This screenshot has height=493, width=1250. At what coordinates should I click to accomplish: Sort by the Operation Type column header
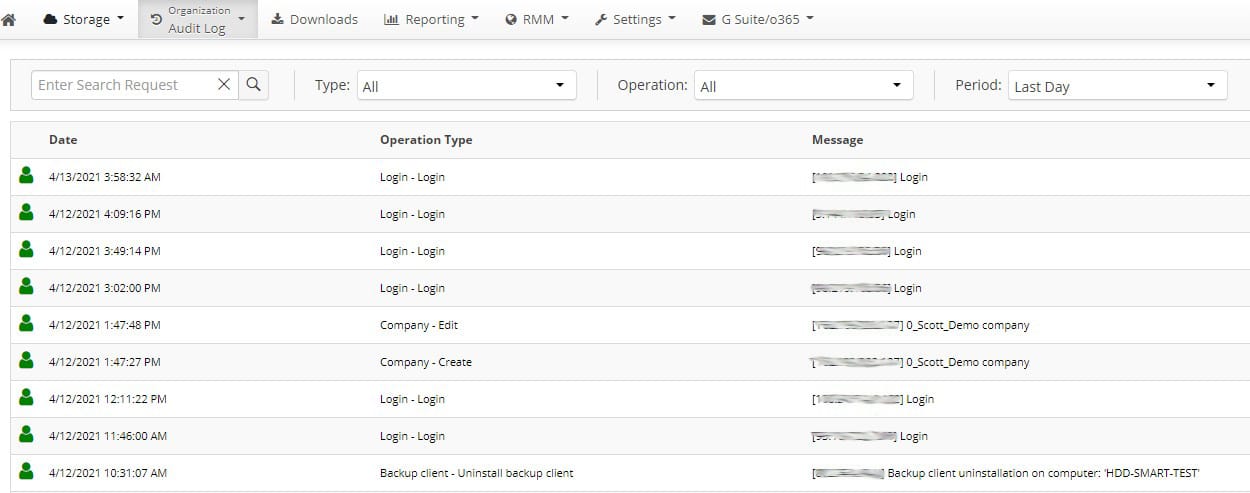pos(426,140)
